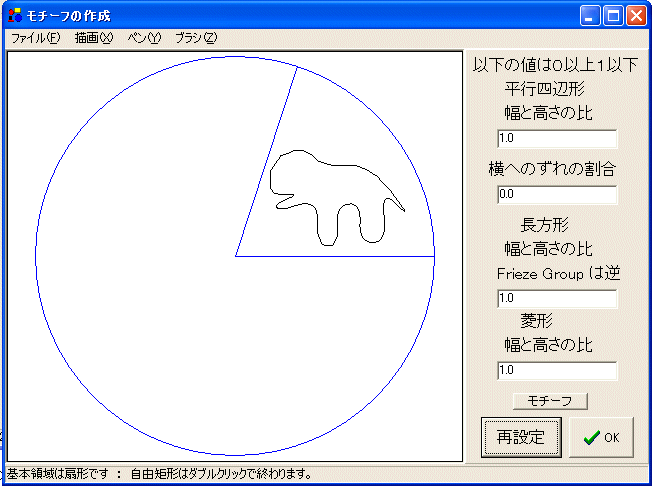Viewport: 652px width, 486px height.
Task: Open the ペン(Y) menu
Action: pos(144,38)
